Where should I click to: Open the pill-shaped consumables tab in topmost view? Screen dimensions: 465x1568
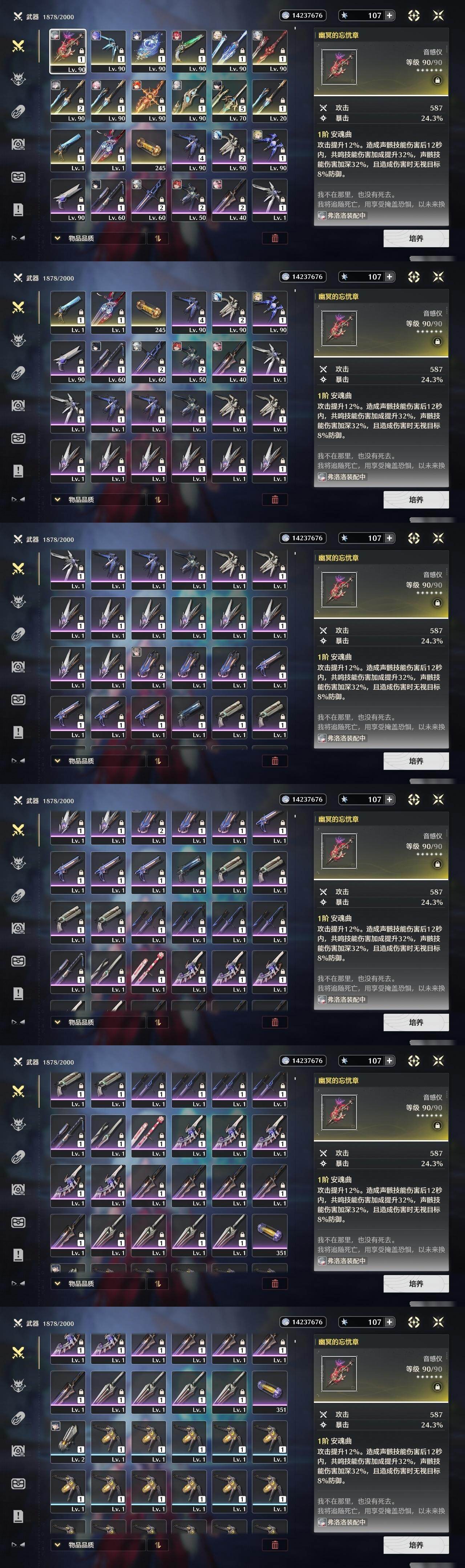tap(18, 112)
